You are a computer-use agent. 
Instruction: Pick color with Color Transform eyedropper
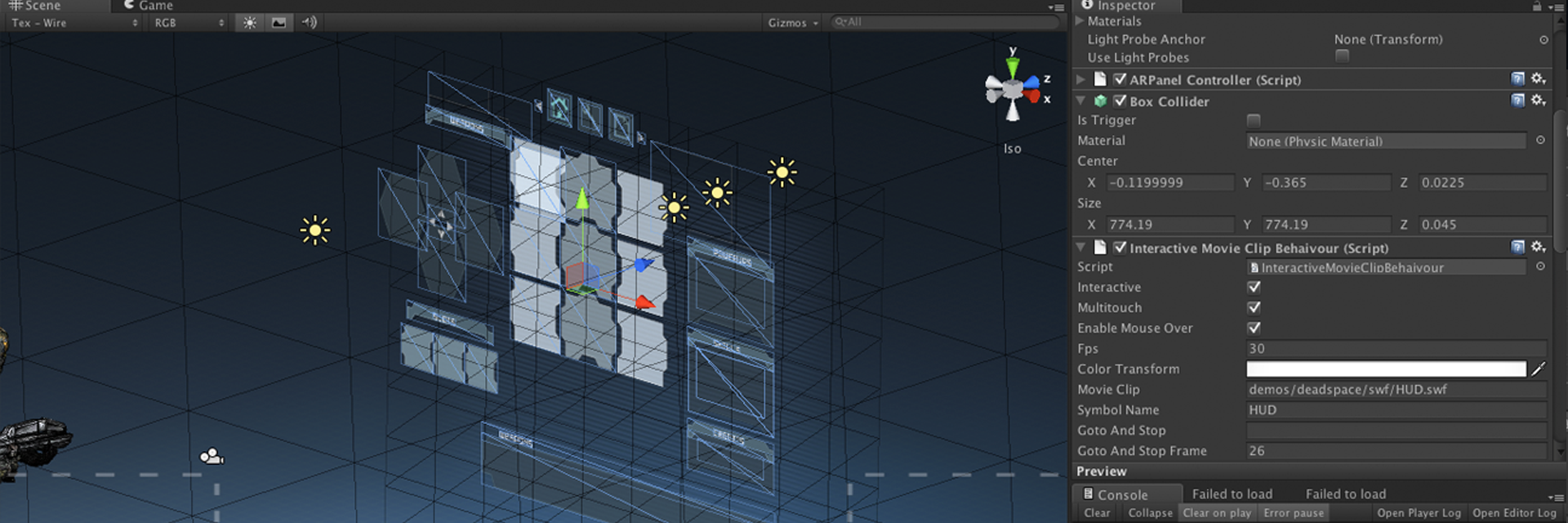click(x=1538, y=369)
